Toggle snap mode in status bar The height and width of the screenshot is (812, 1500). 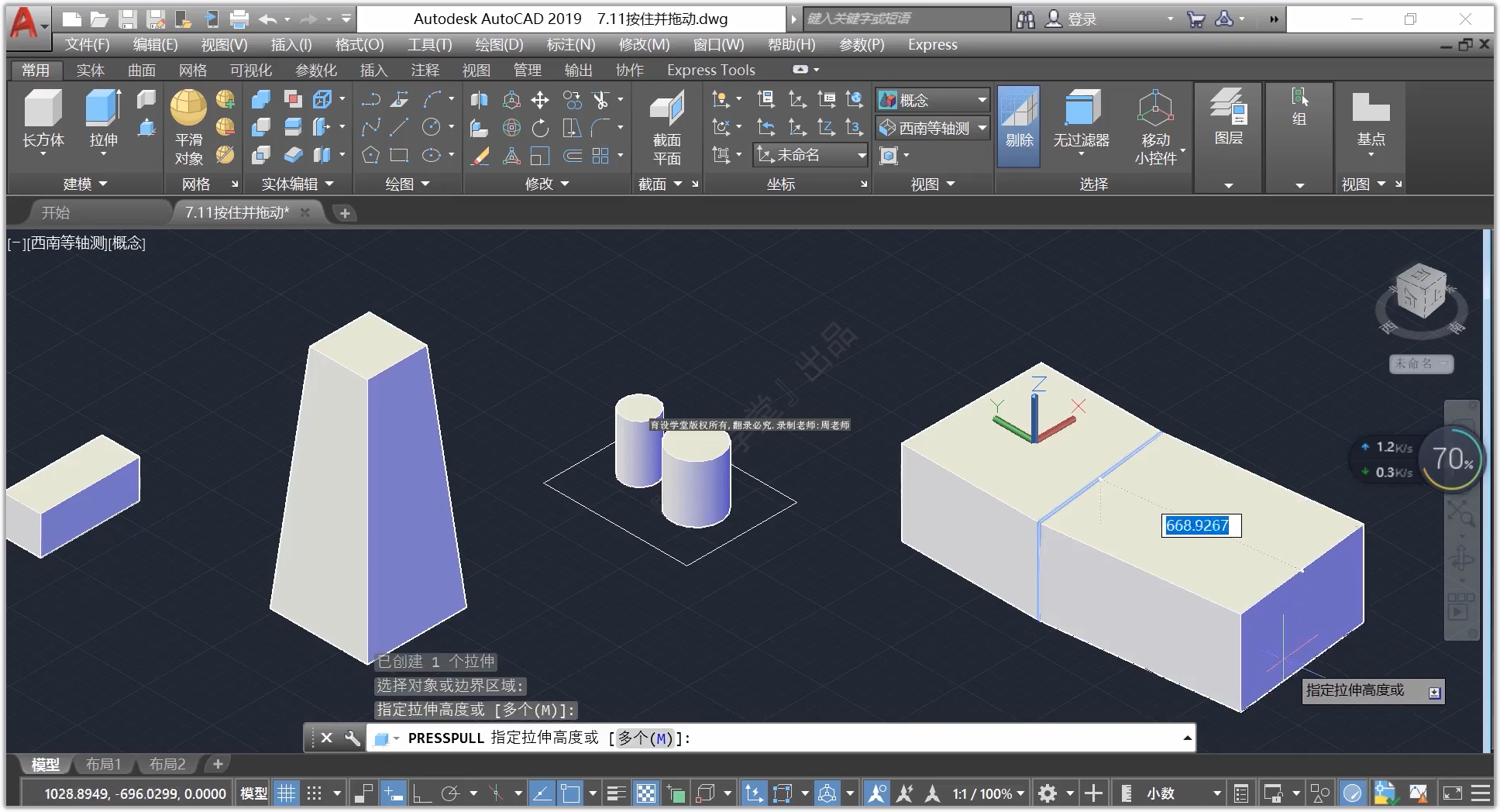pyautogui.click(x=314, y=793)
